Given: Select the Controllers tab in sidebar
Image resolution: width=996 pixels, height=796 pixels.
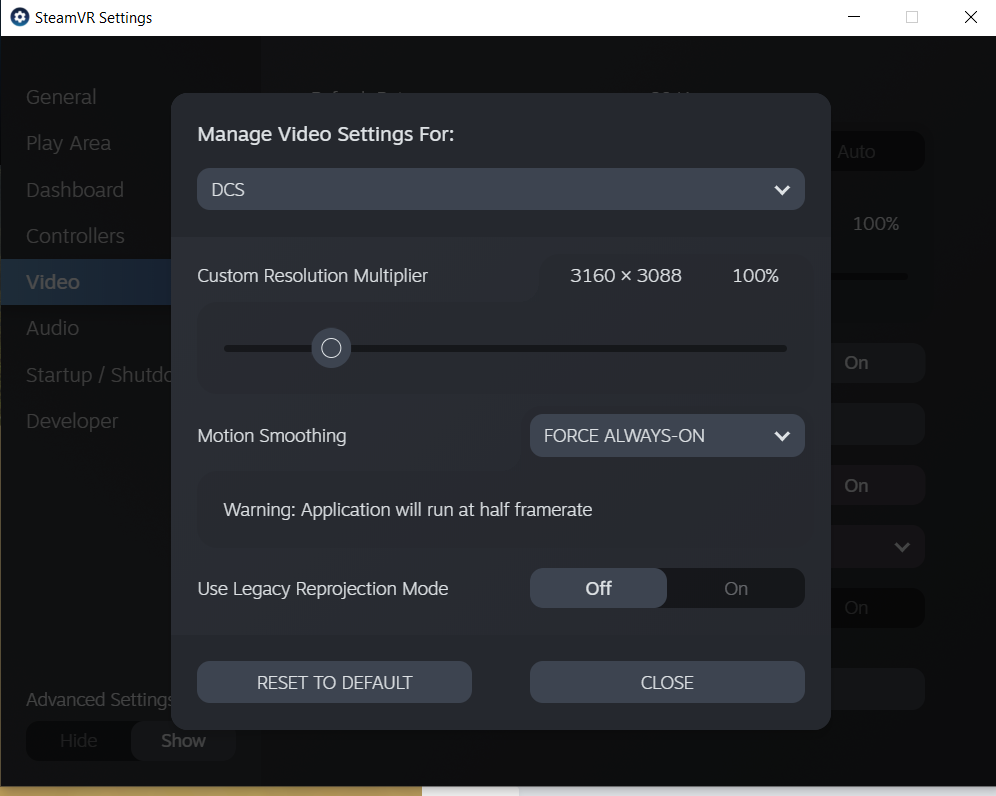Looking at the screenshot, I should (75, 236).
